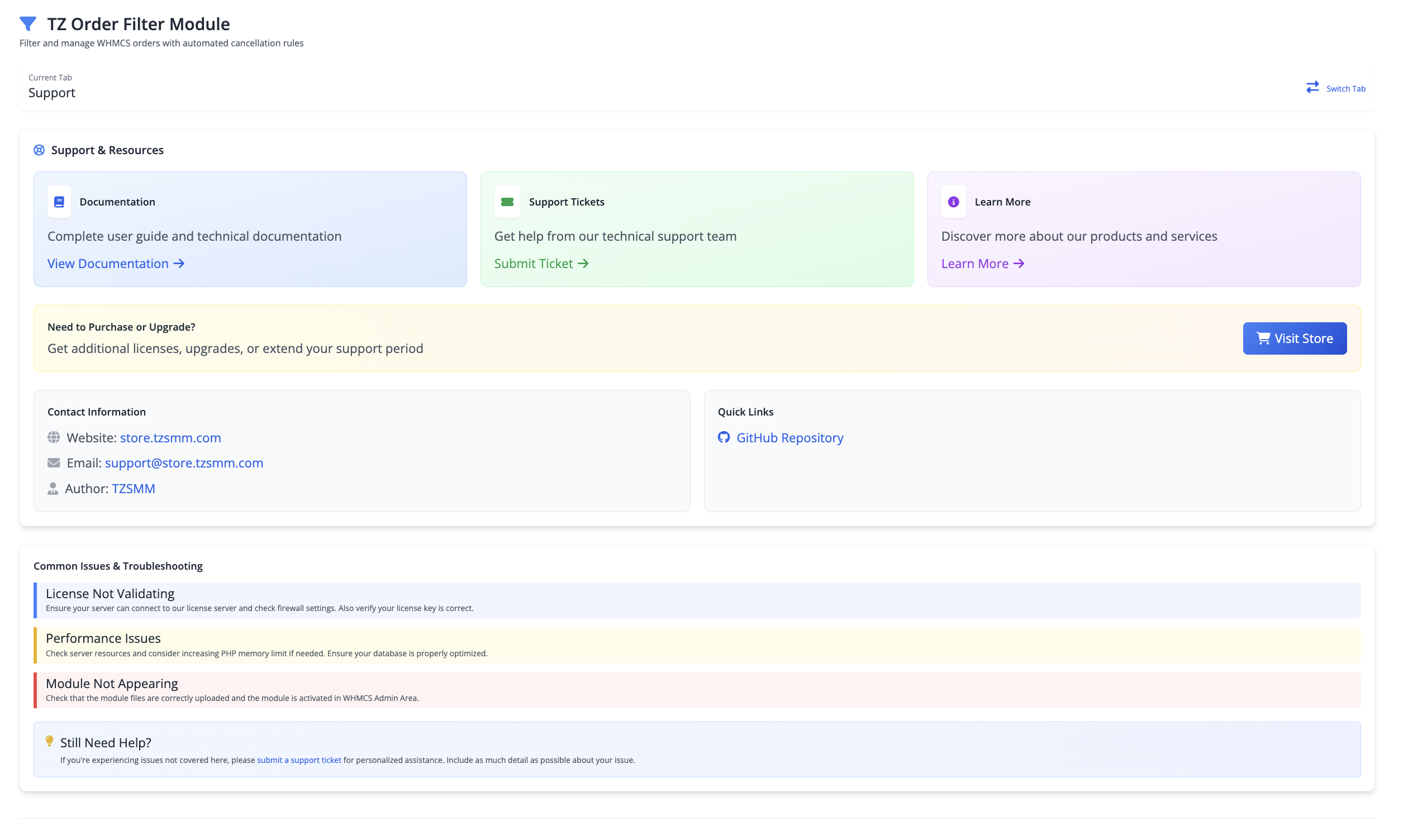
Task: Click the Switch Tab arrows icon
Action: [x=1314, y=87]
